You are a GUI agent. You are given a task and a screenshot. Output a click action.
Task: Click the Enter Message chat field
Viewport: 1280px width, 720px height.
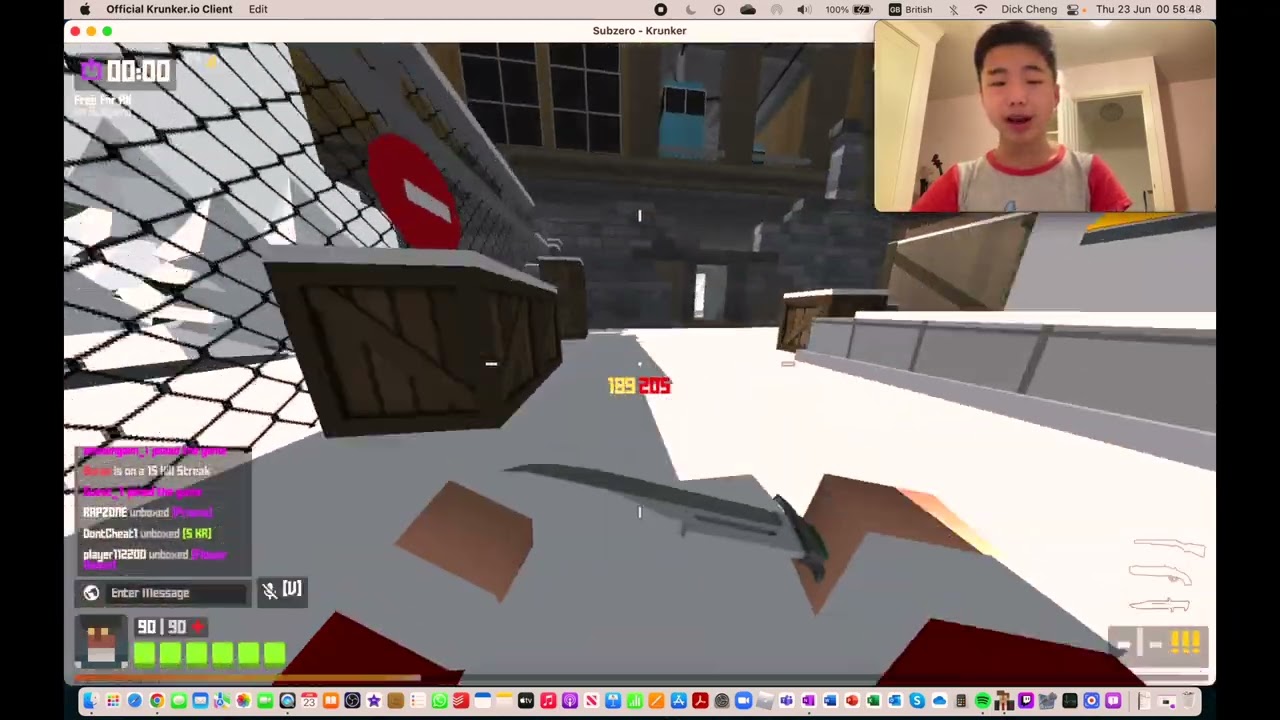pos(176,593)
